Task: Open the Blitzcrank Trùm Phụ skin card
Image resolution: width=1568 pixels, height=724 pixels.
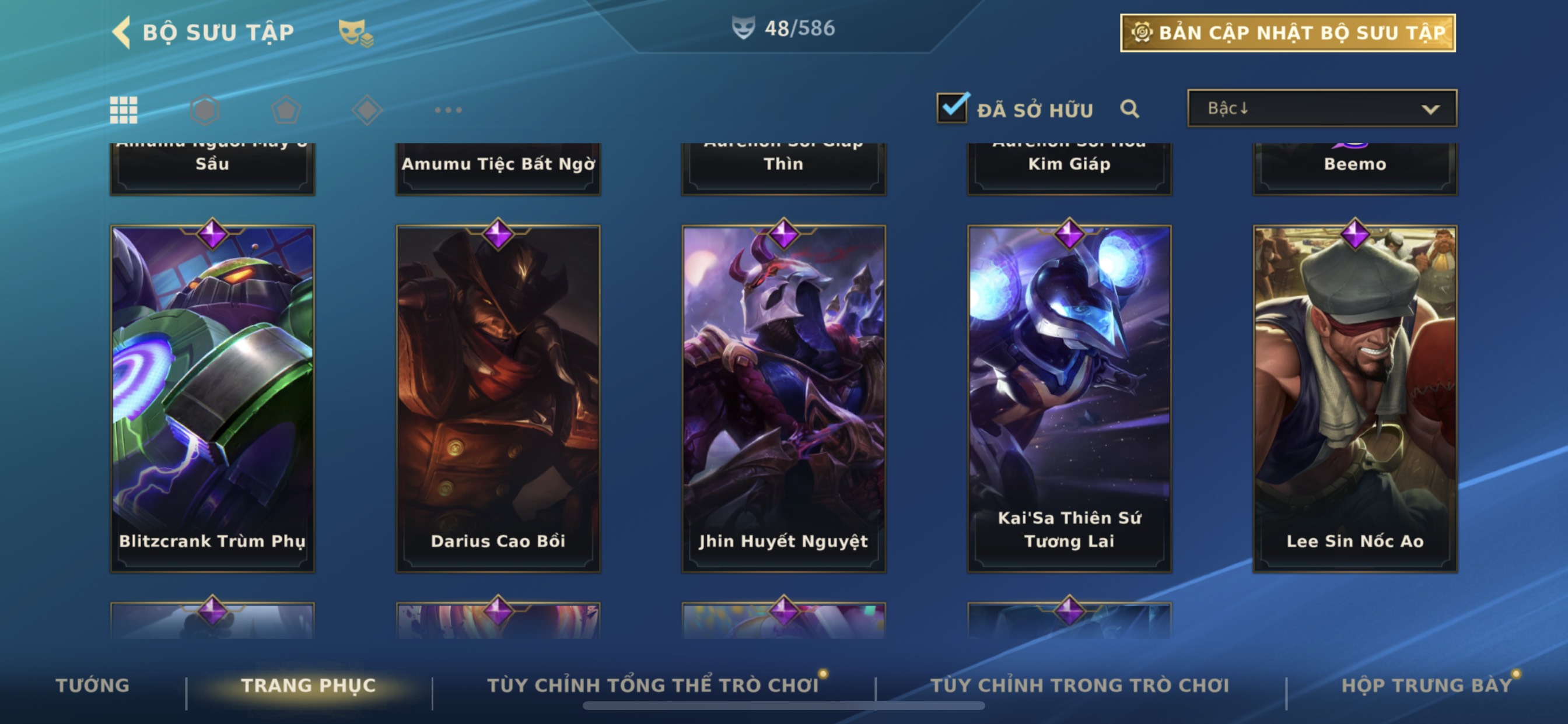Action: tap(212, 399)
